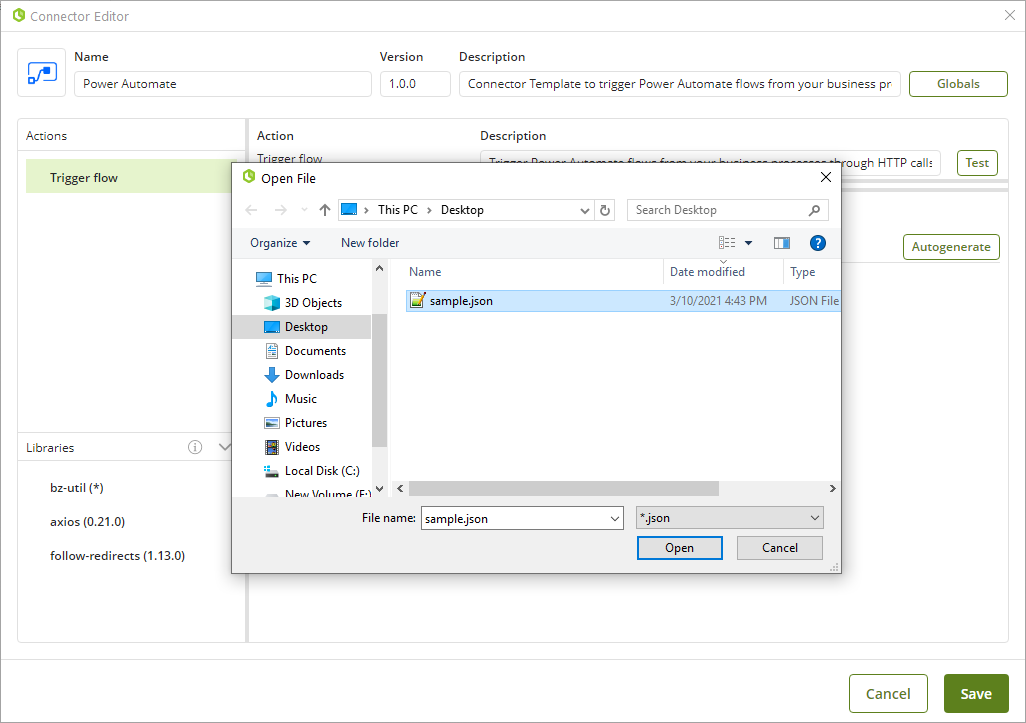Image resolution: width=1026 pixels, height=723 pixels.
Task: Collapse the Libraries panel chevron
Action: 224,447
